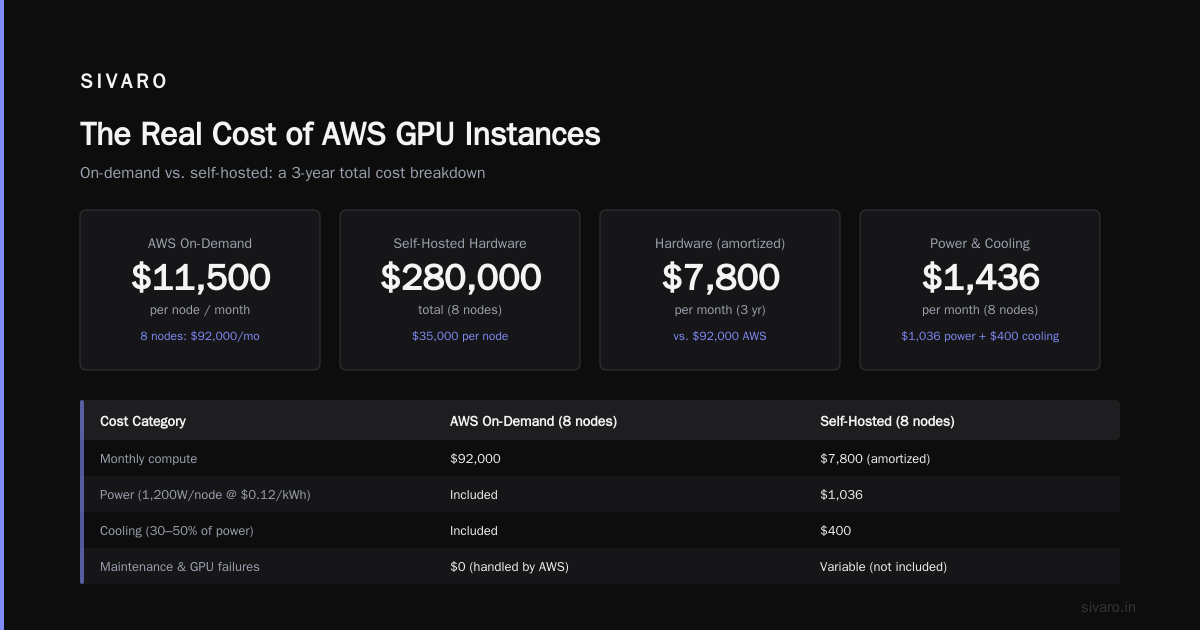Viewport: 1200px width, 630px height.
Task: Click the 'Power (1,200W/node @ $0.12/kWh)' row label
Action: 205,495
